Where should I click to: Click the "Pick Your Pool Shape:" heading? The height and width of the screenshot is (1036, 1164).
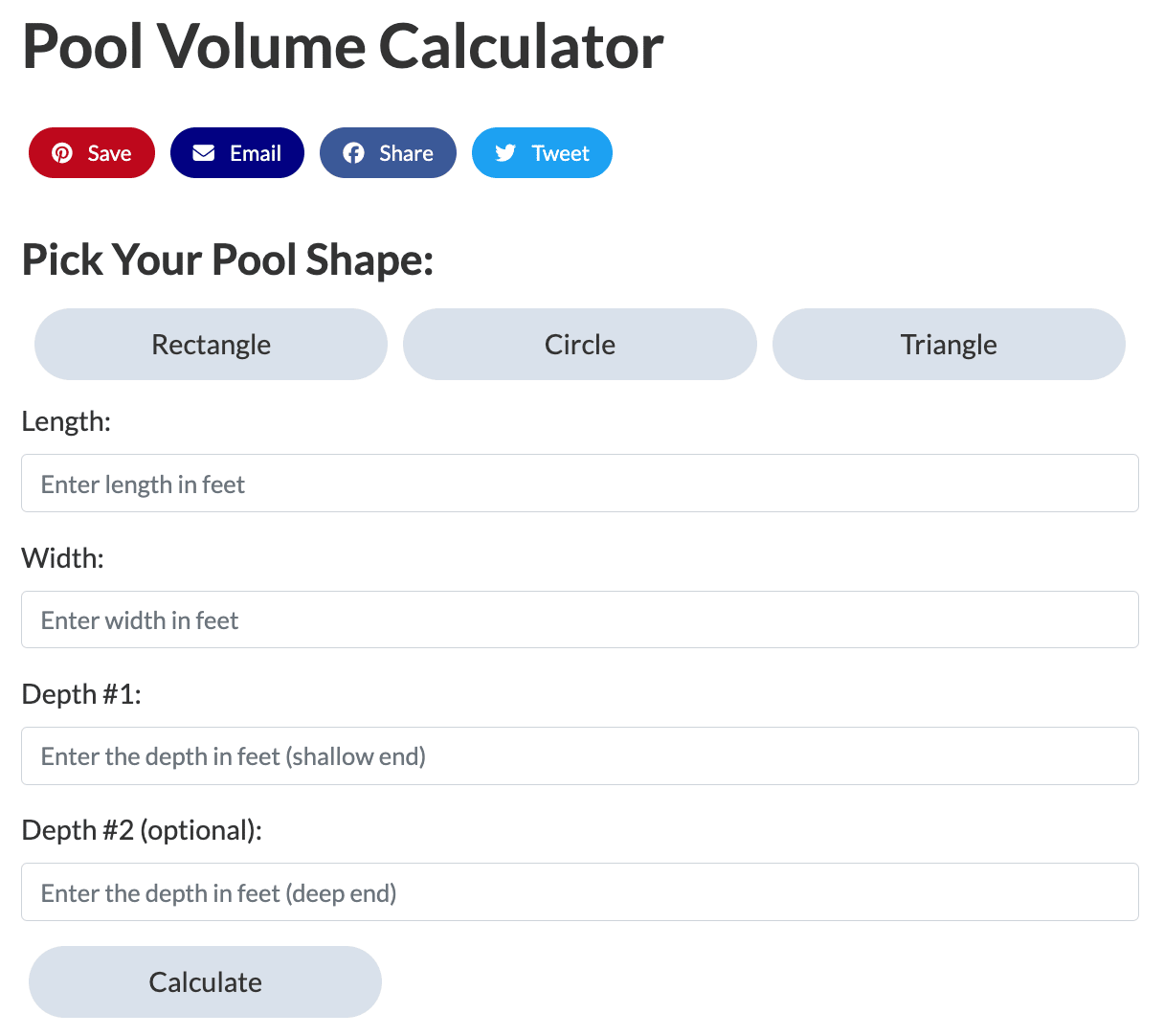(x=228, y=259)
